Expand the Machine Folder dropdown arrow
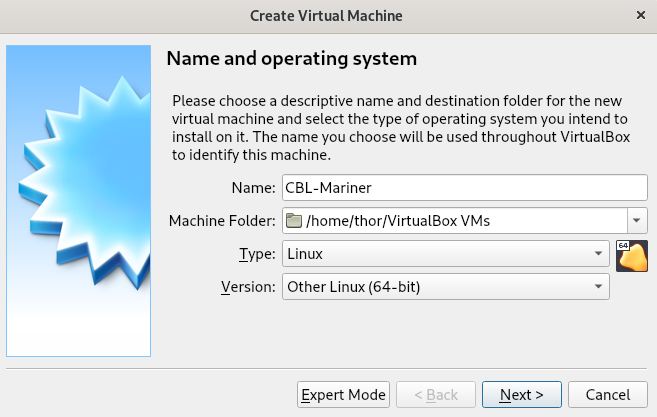This screenshot has width=657, height=417. tap(637, 220)
